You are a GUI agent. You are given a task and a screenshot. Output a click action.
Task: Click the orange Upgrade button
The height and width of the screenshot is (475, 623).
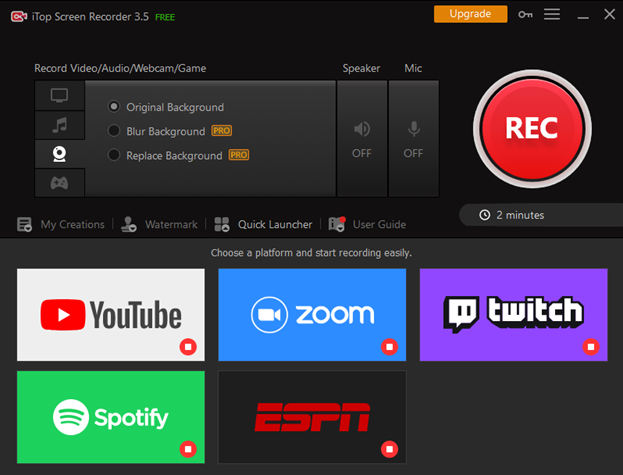click(x=470, y=14)
